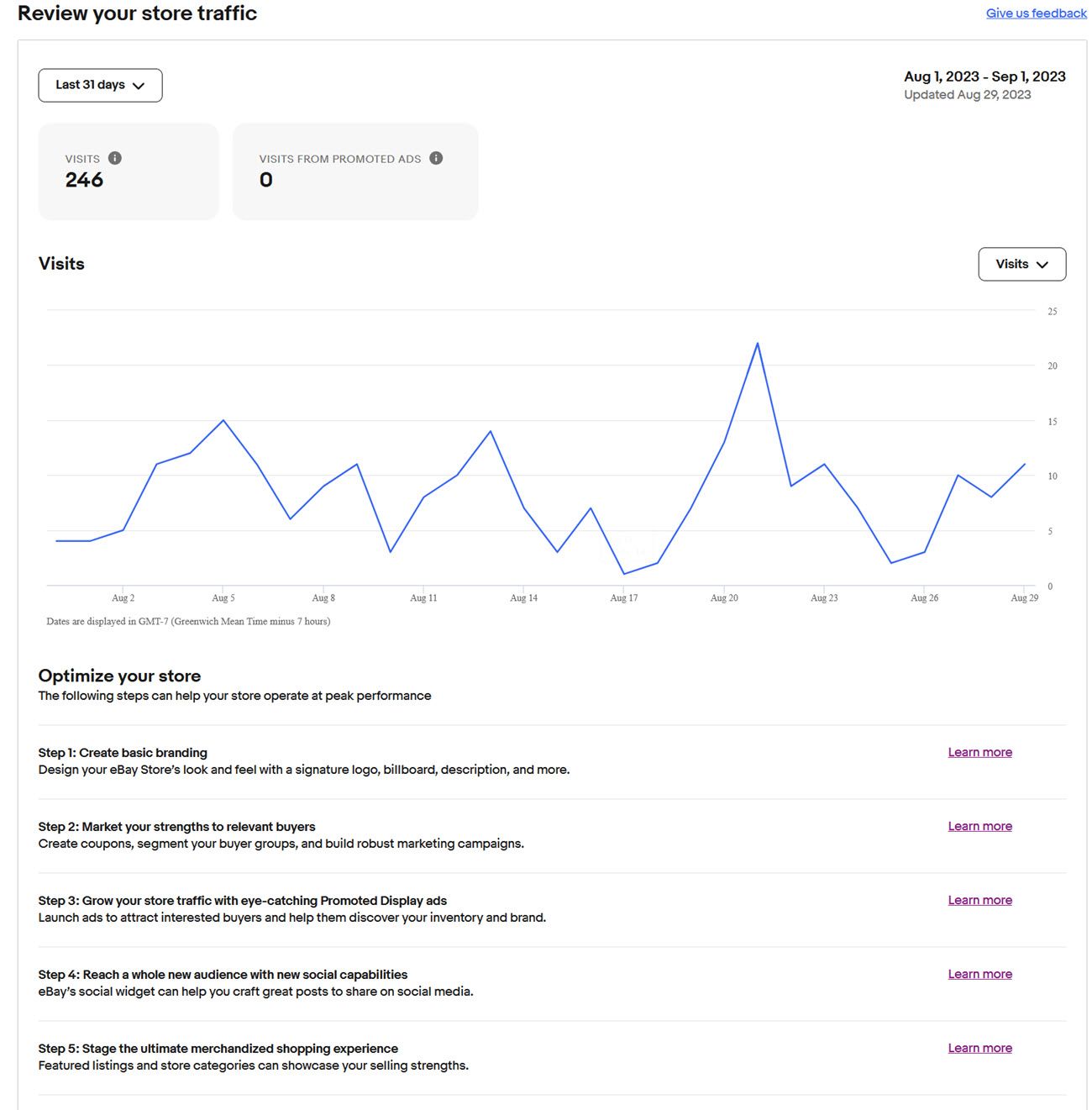Select the VISITS 246 summary card
The width and height of the screenshot is (1092, 1110).
[x=129, y=171]
